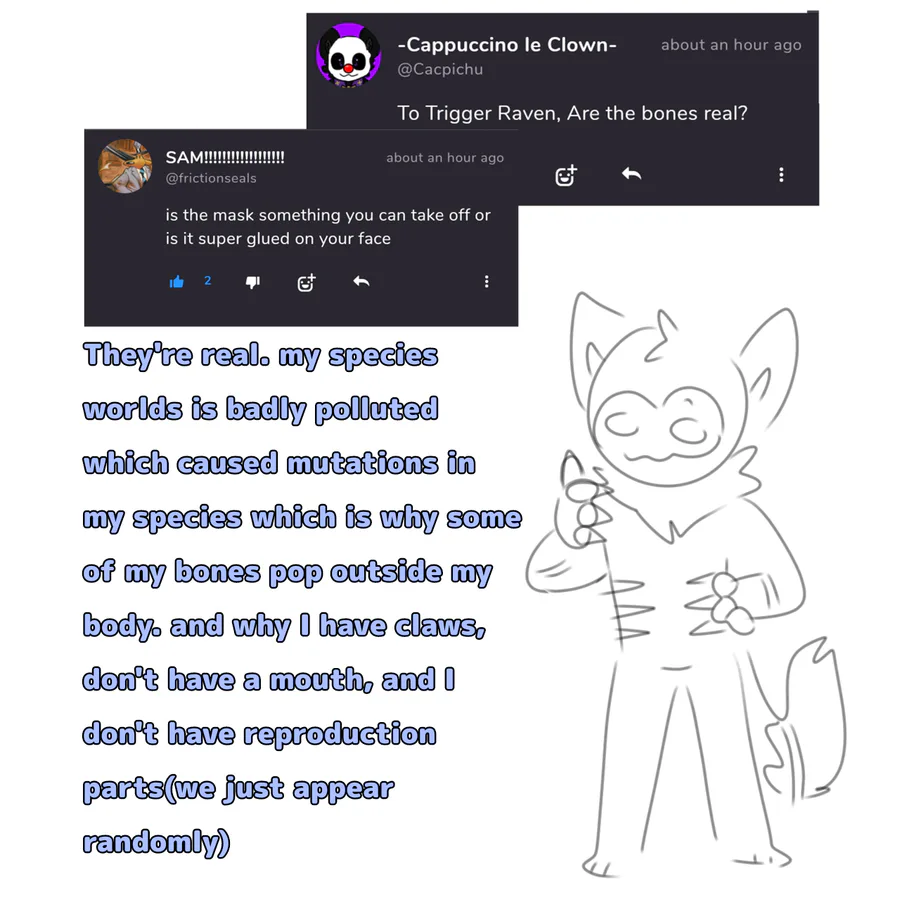The image size is (900, 900).
Task: Open the three-dot menu on SAM's comment
Action: (x=487, y=281)
